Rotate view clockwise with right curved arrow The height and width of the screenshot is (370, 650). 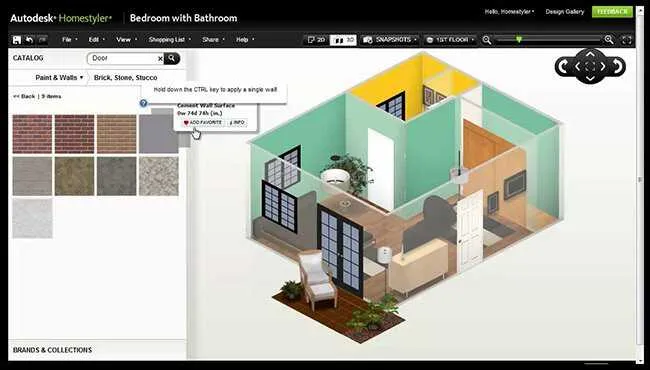[617, 66]
